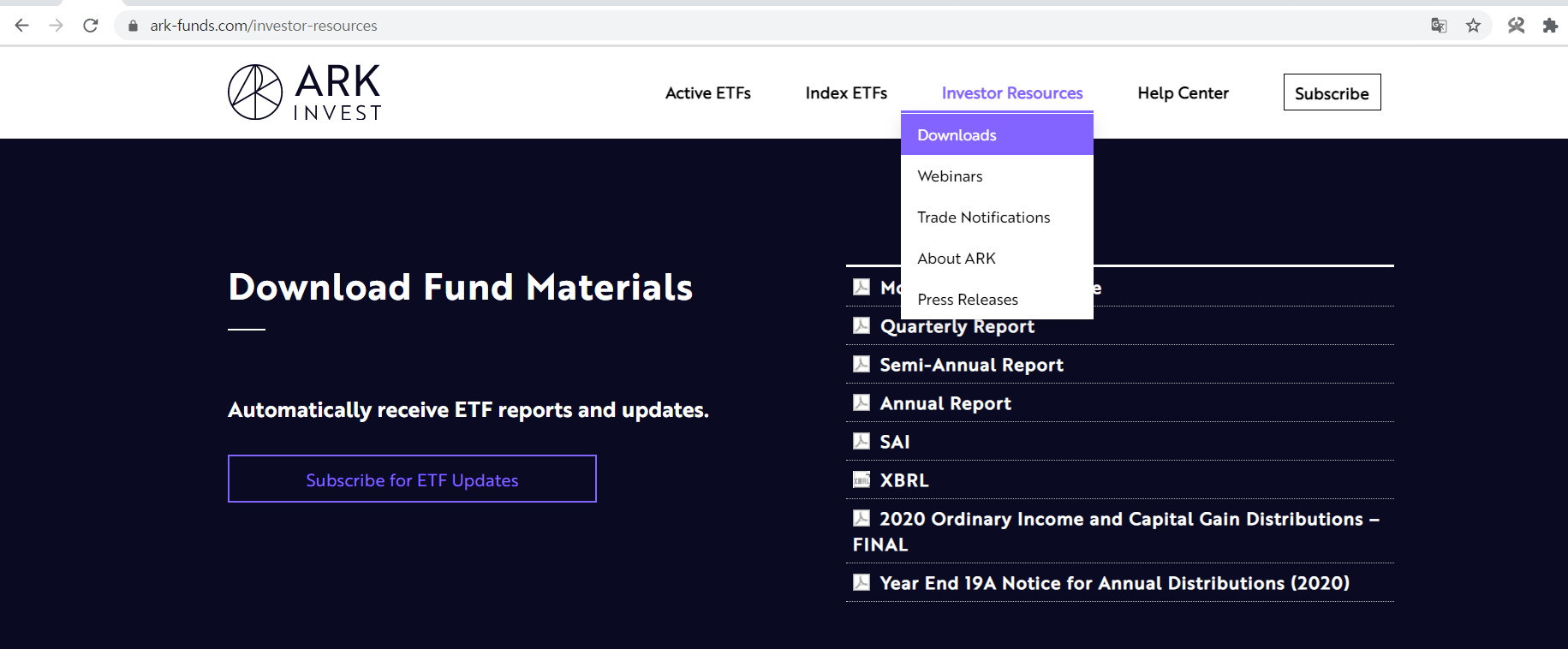Select Downloads from the dropdown
Viewport: 1568px width, 649px height.
(997, 134)
